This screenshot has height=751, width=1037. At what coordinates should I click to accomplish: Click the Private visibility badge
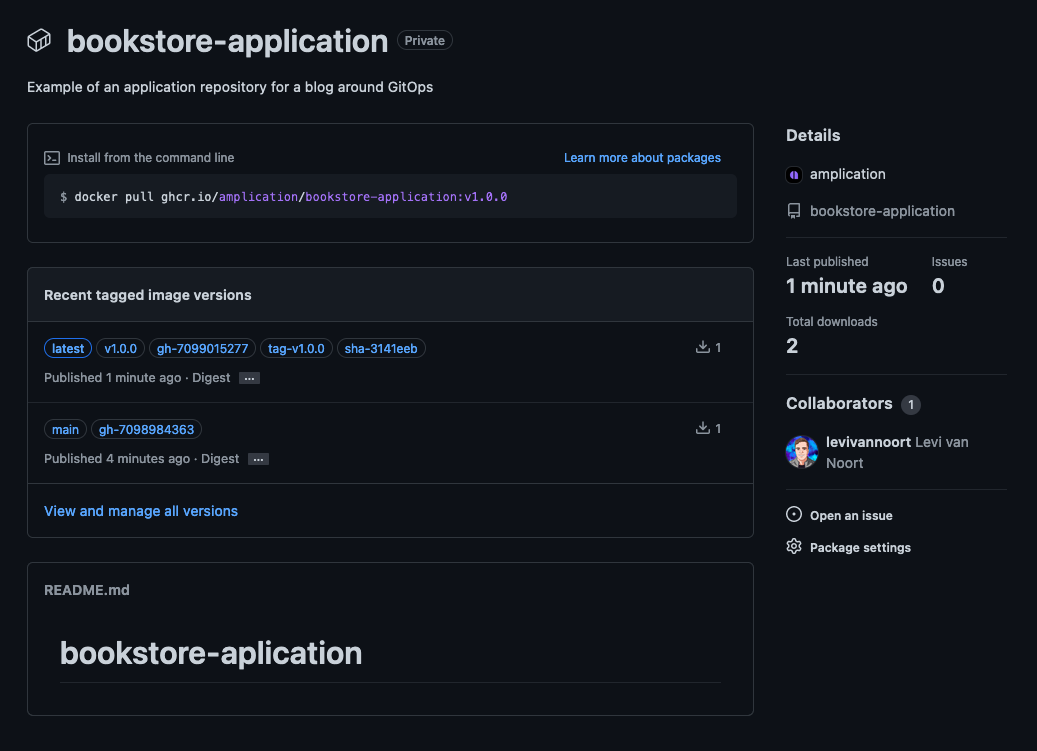point(425,40)
